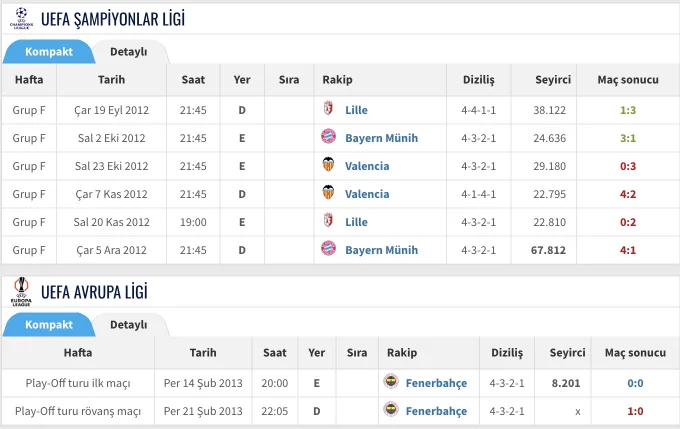Click Fenerbahçe crest, 14 Şub 2013 row
This screenshot has width=680, height=429.
coord(391,381)
